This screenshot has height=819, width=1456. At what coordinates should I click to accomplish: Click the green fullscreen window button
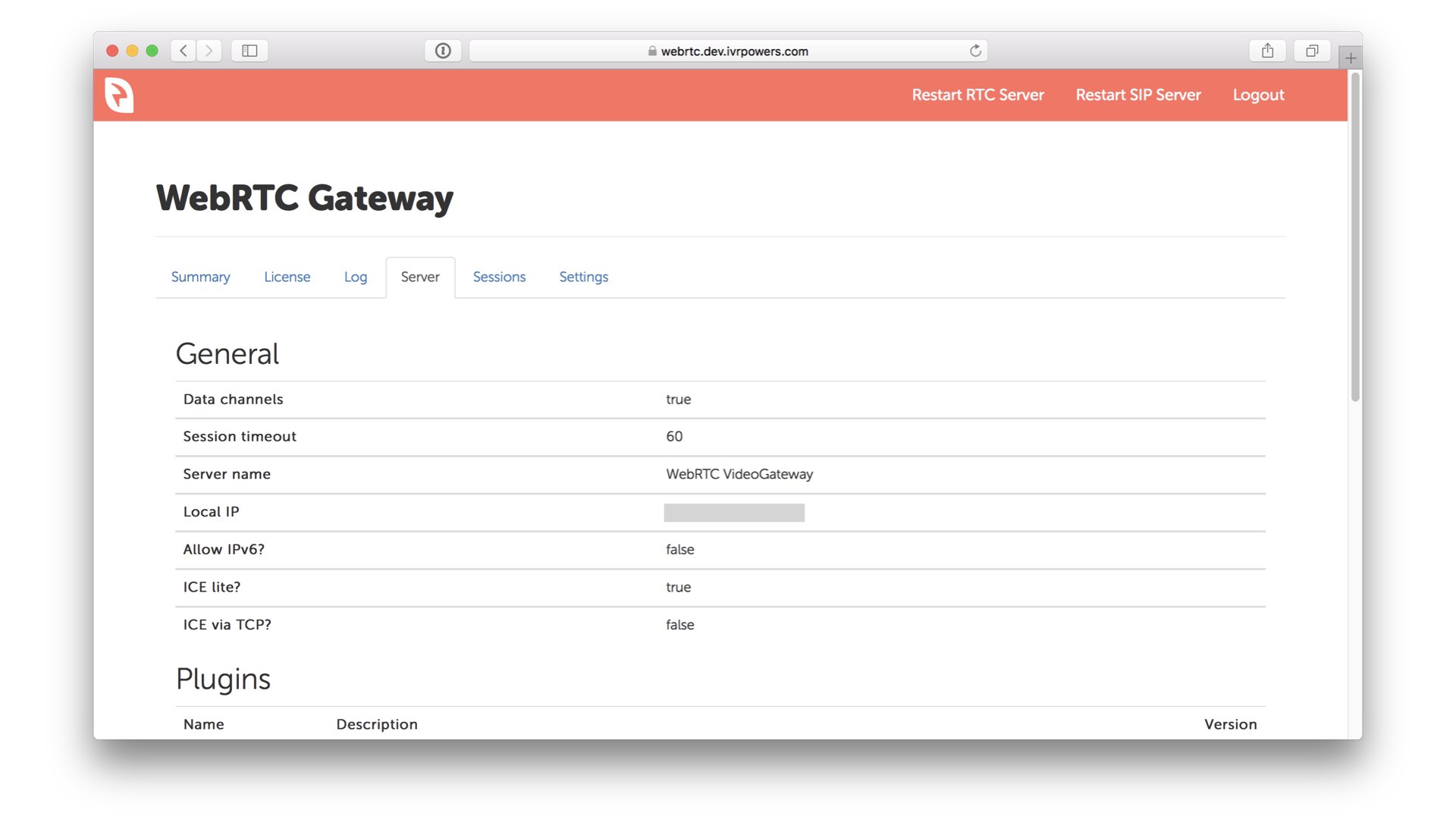pyautogui.click(x=152, y=51)
